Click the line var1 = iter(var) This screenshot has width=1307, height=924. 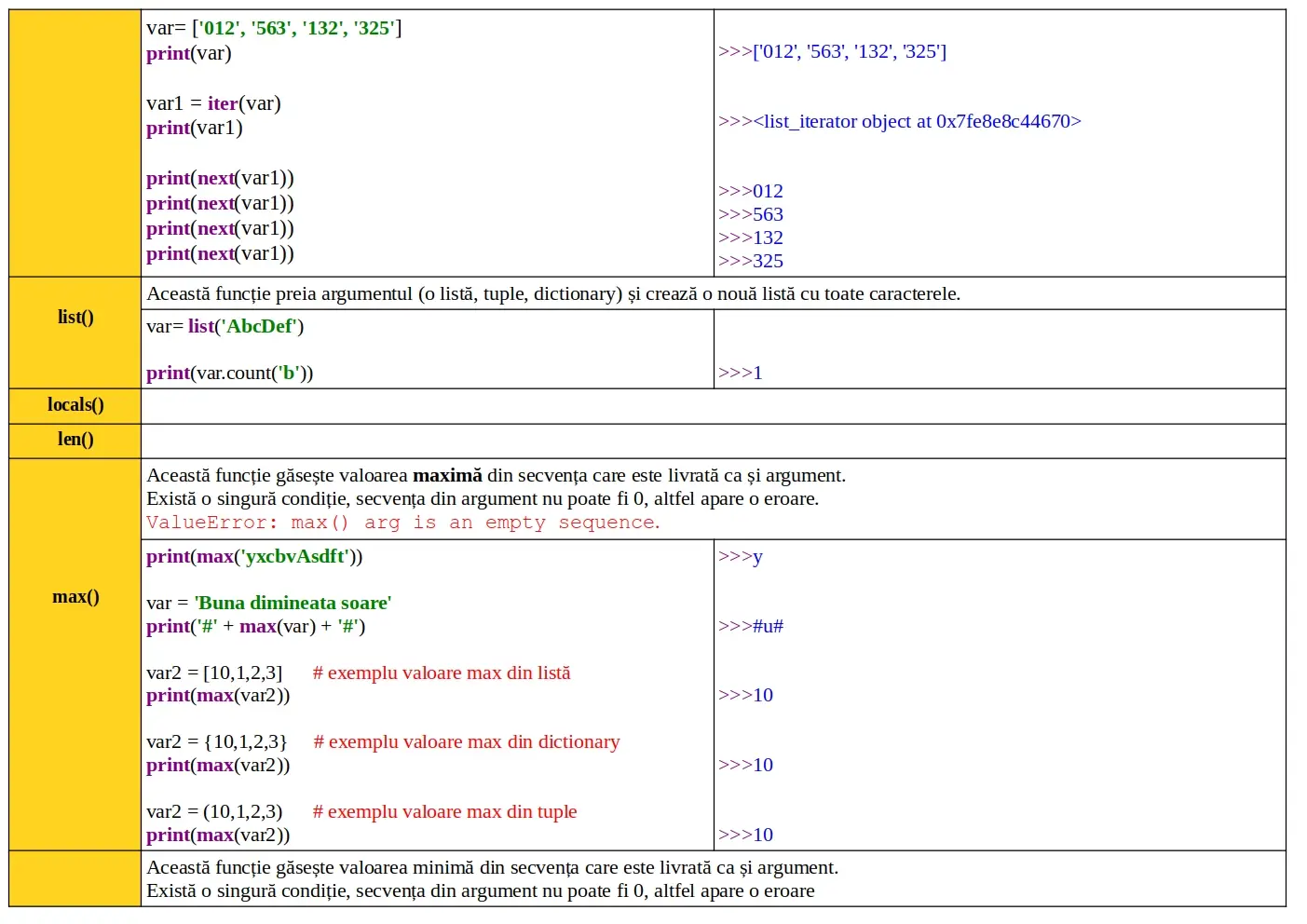coord(213,103)
